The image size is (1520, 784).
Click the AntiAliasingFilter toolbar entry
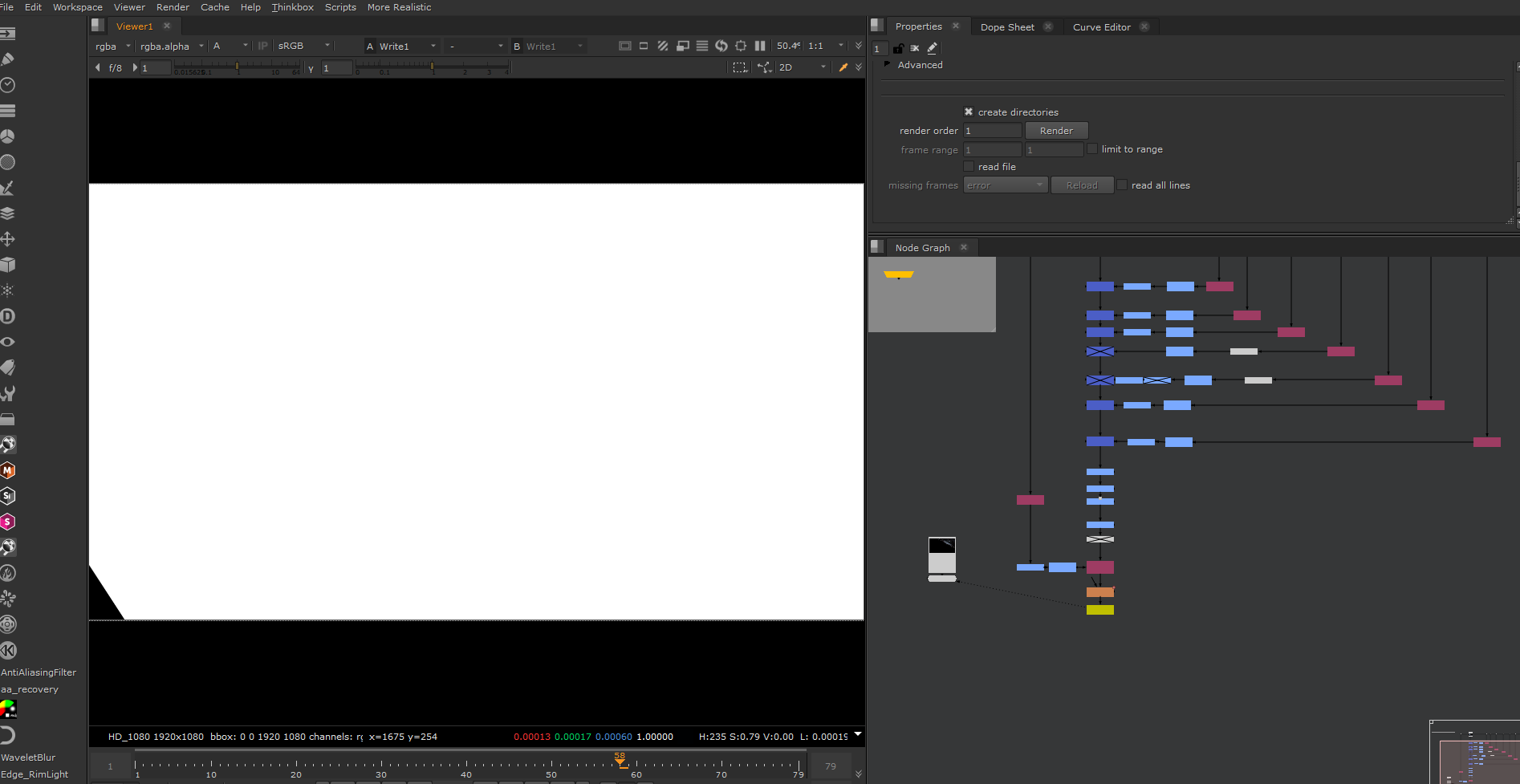point(39,672)
